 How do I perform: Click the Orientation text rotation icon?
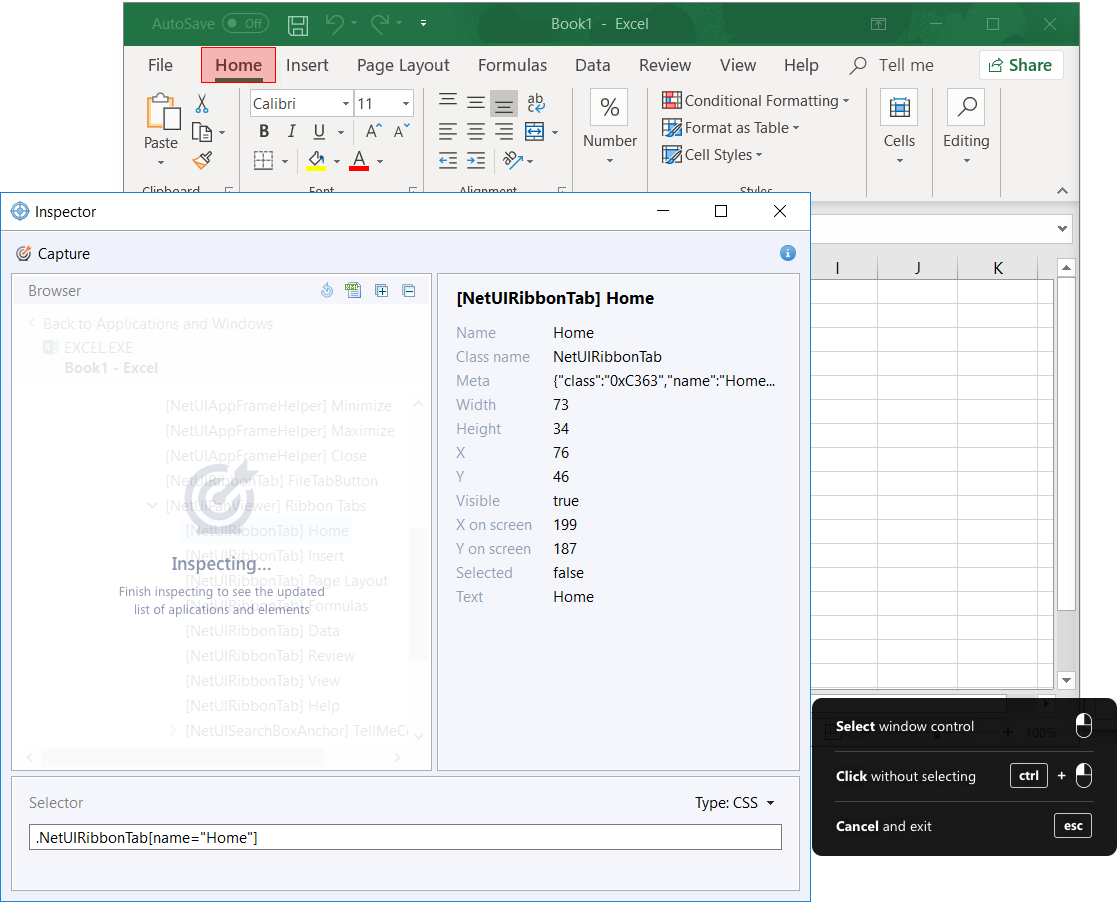[513, 160]
